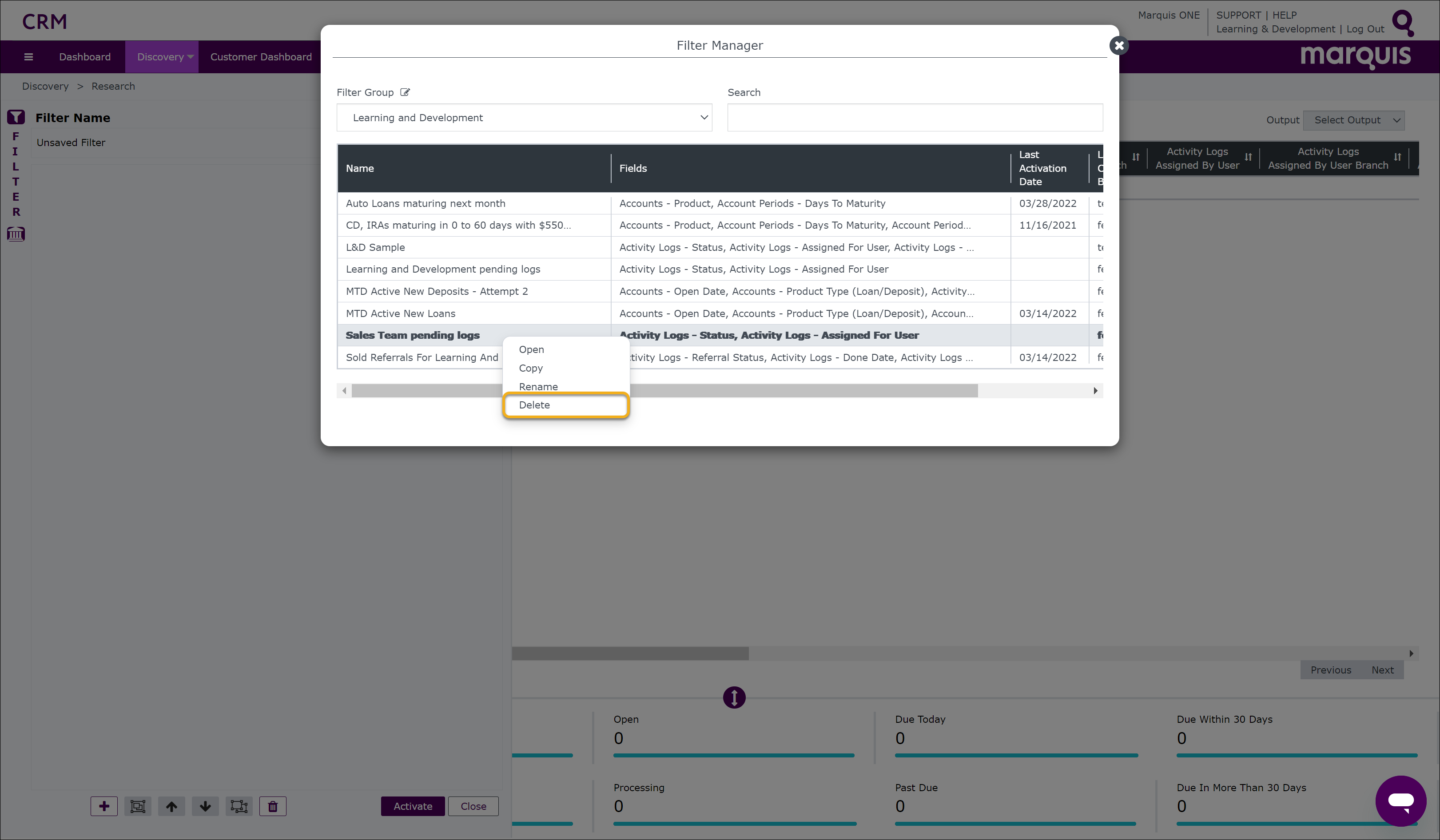1440x840 pixels.
Task: Select Sold Referrals For Learning And row
Action: point(720,357)
